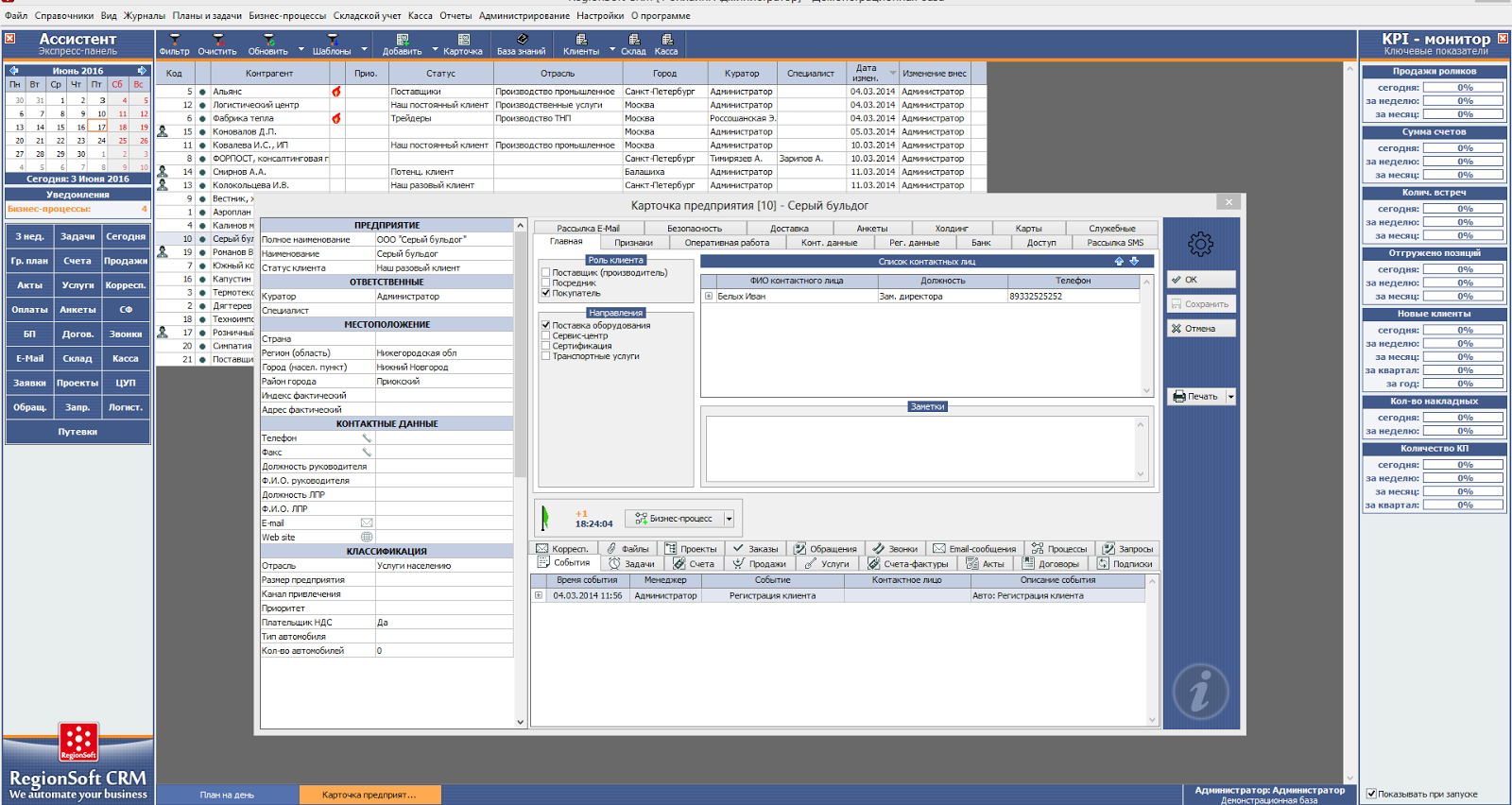This screenshot has width=1512, height=805.
Task: Click the Печать button
Action: 1196,397
